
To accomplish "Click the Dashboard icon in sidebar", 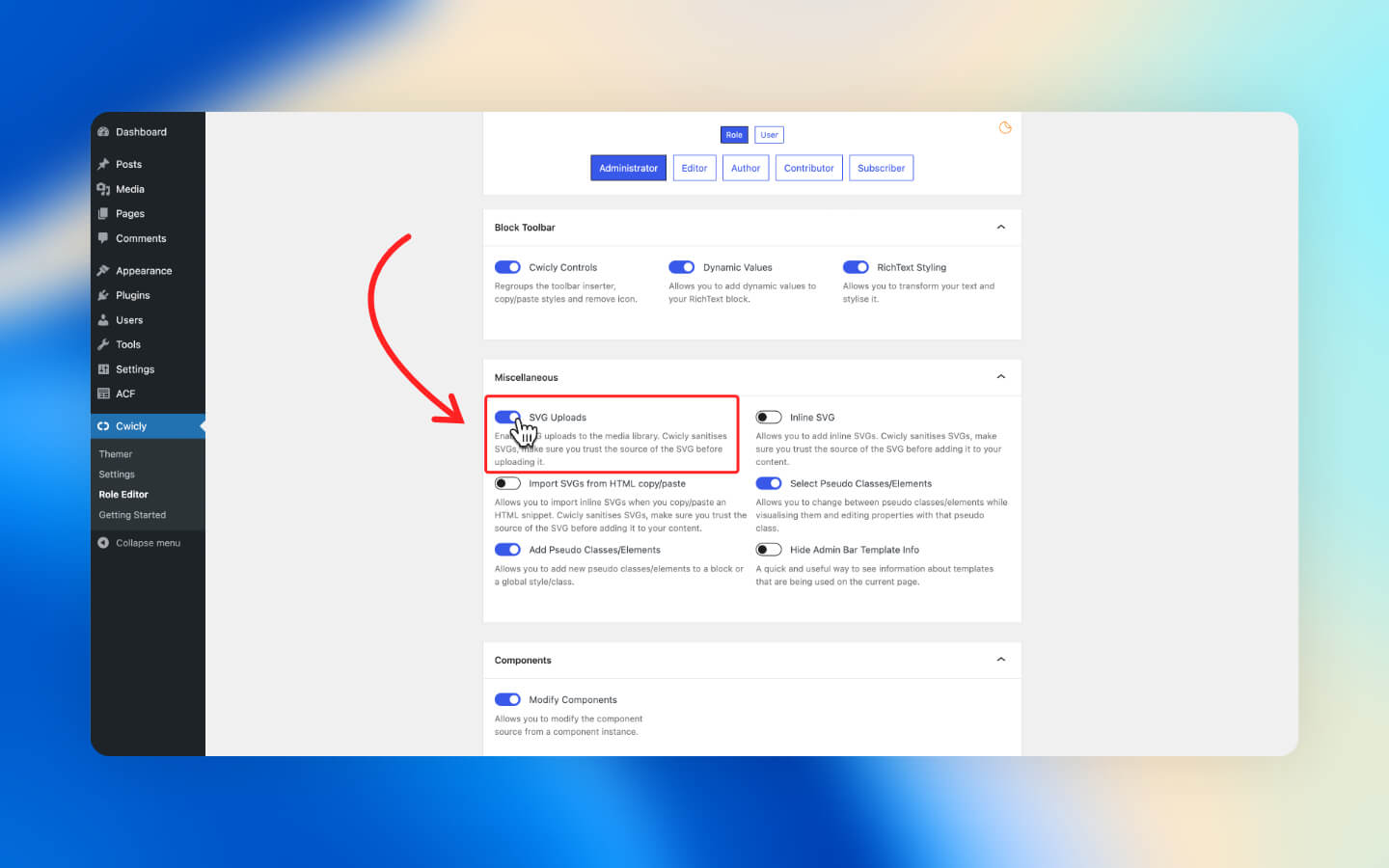I will 103,132.
